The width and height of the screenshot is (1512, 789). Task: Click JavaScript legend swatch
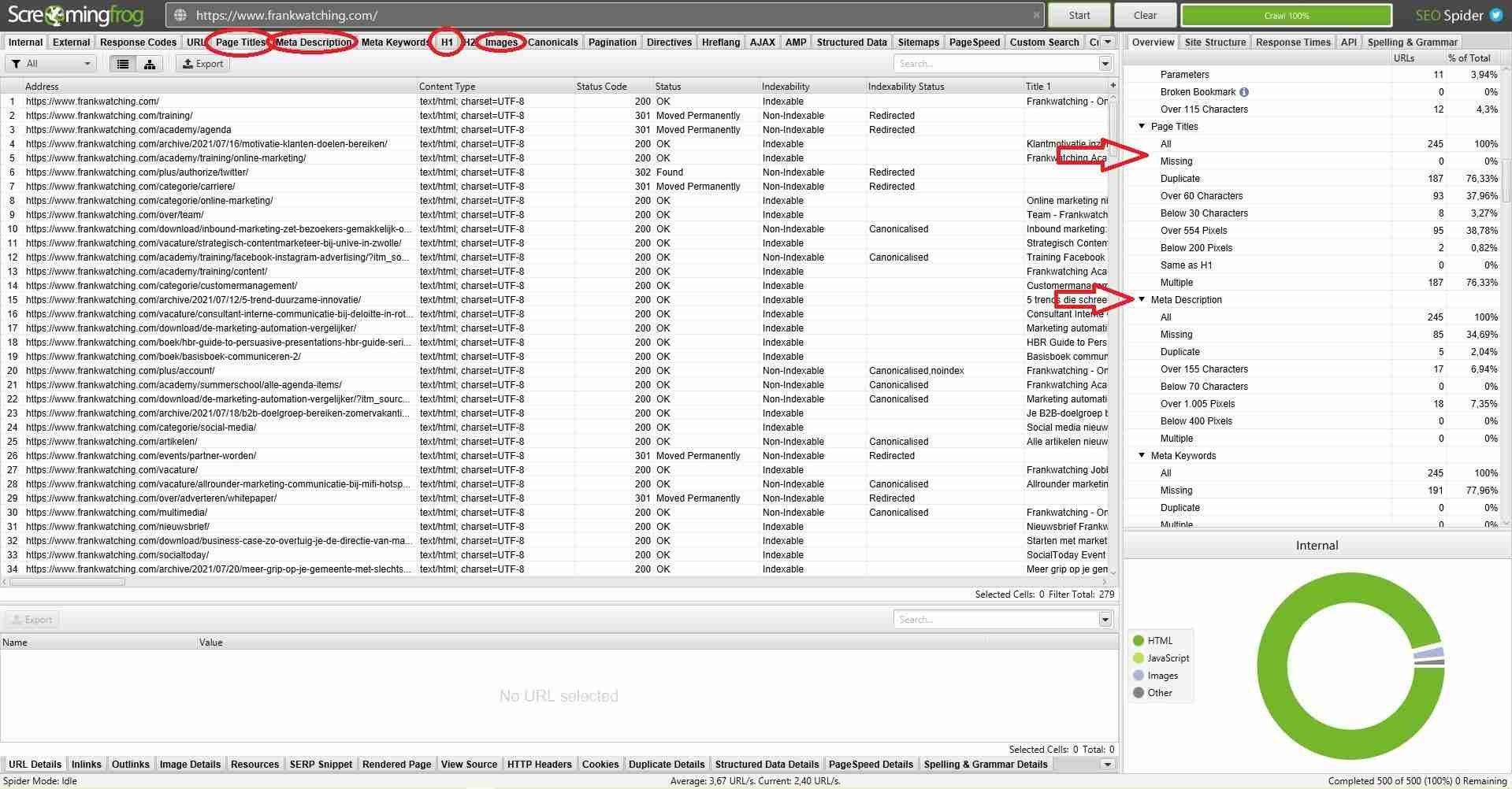[x=1138, y=658]
